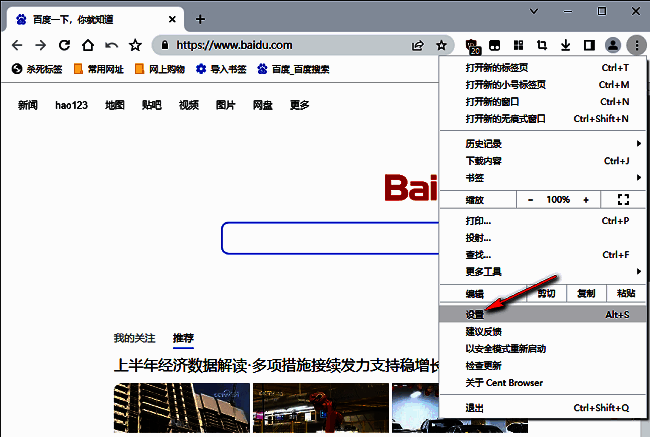Click the Baidu search input box
650x437 pixels.
click(330, 239)
